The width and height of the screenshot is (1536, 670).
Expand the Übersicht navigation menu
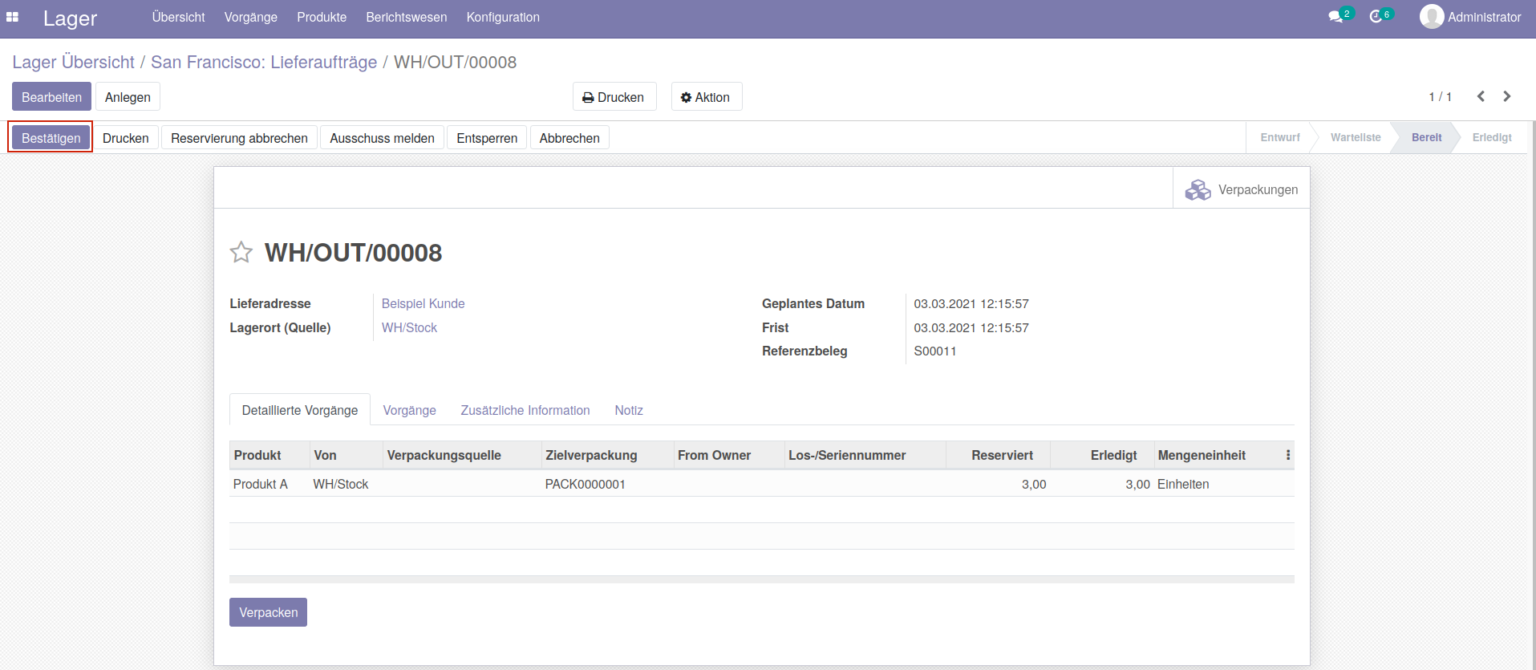tap(178, 17)
